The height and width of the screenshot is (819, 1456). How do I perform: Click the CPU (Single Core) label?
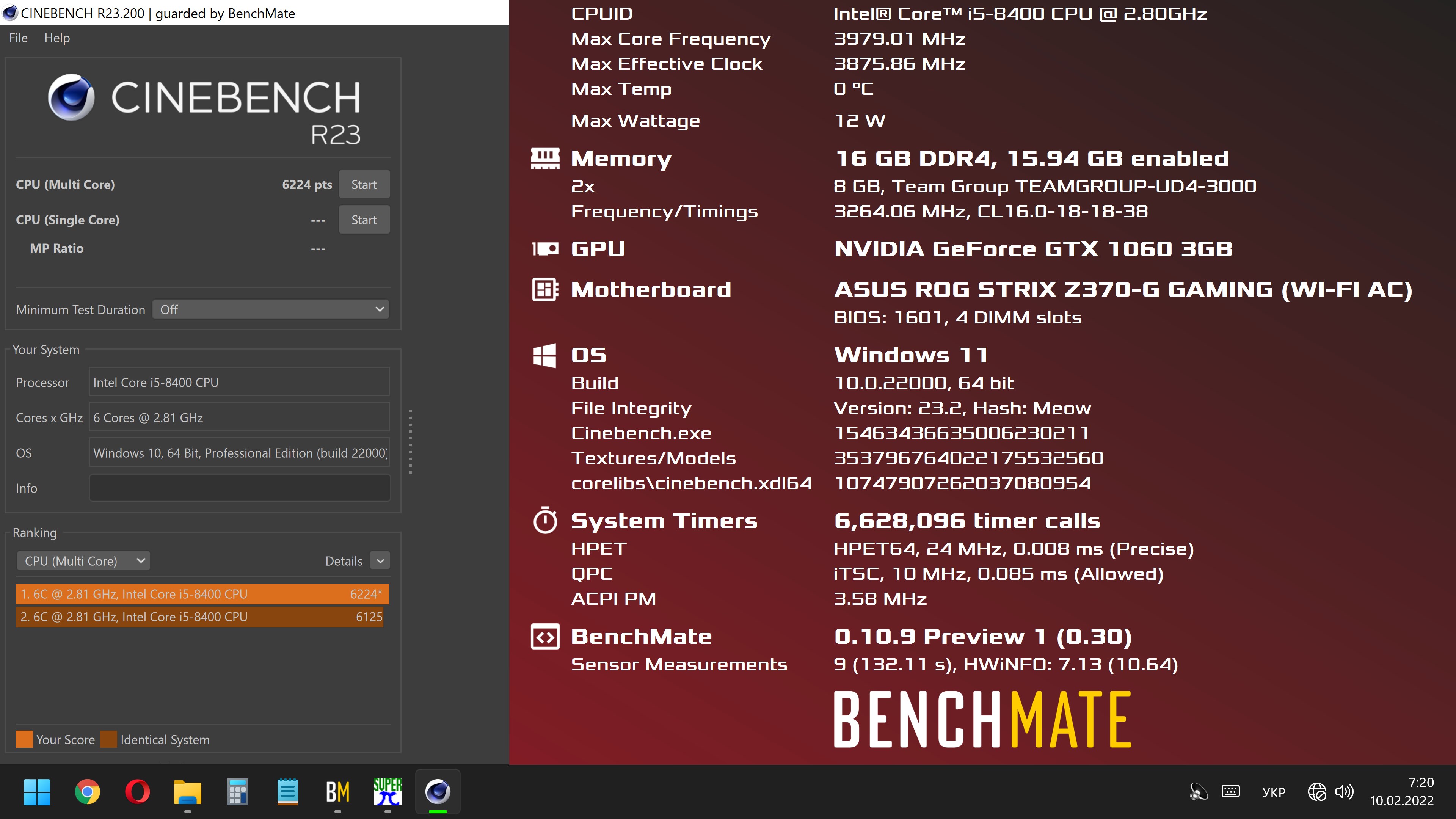pos(67,220)
